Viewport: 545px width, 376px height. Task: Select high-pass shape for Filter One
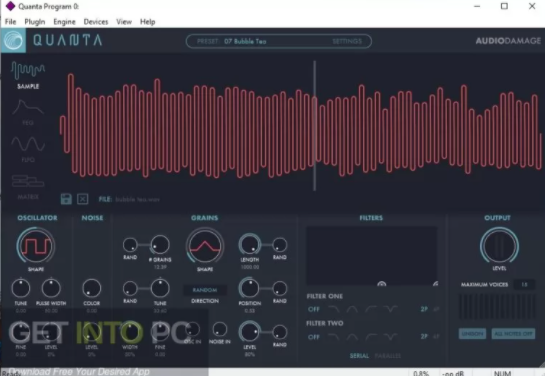371,309
